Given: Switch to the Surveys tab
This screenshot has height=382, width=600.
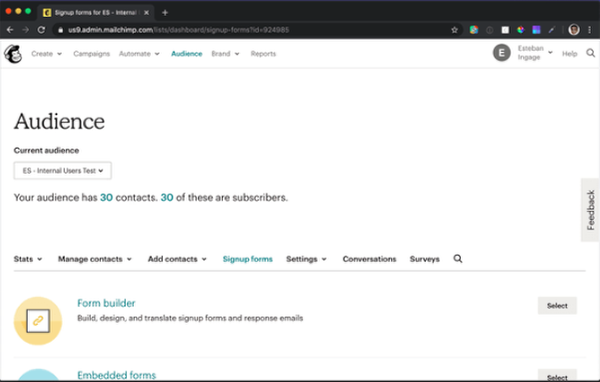Looking at the screenshot, I should 424,259.
